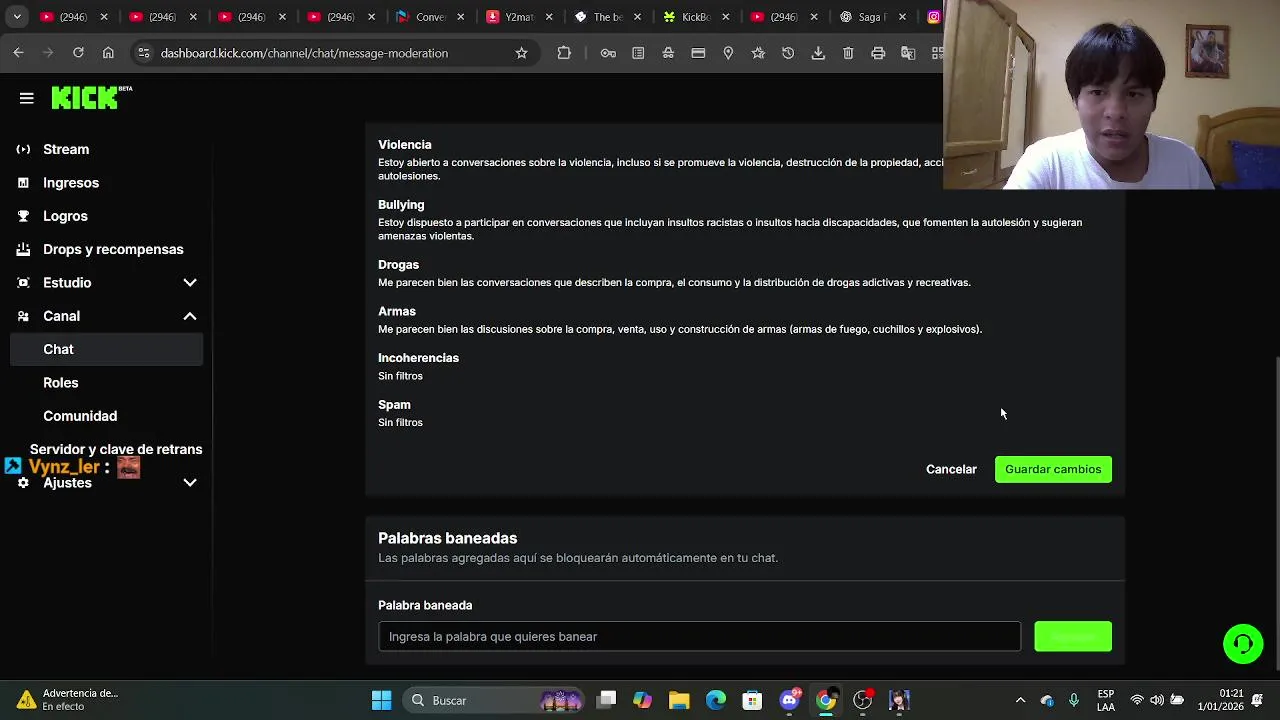This screenshot has width=1280, height=720.
Task: Switch to the KickBot tab
Action: pos(696,17)
